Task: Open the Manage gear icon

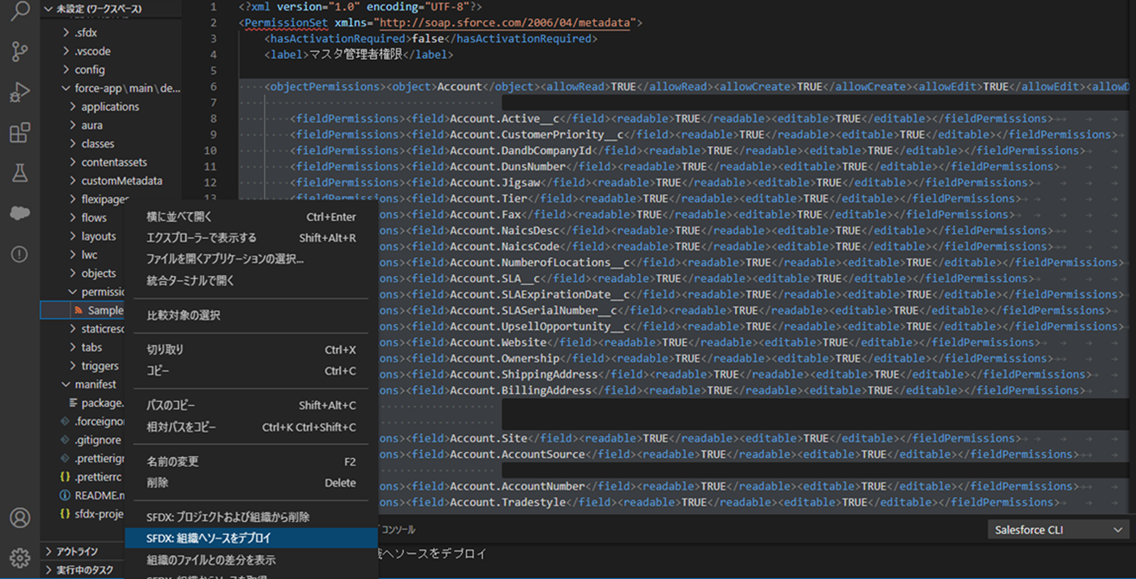Action: pos(20,557)
